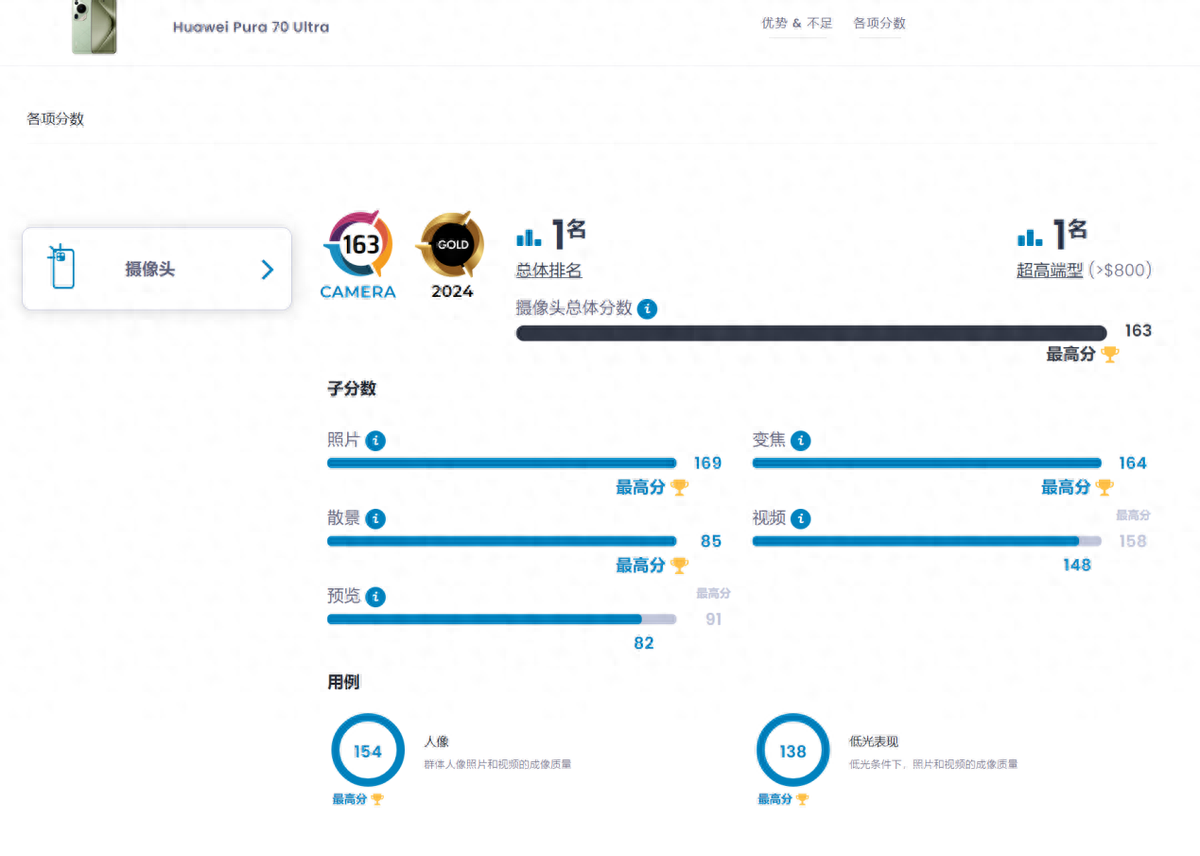The image size is (1200, 856).
Task: Click the 子分数 heading
Action: (x=352, y=389)
